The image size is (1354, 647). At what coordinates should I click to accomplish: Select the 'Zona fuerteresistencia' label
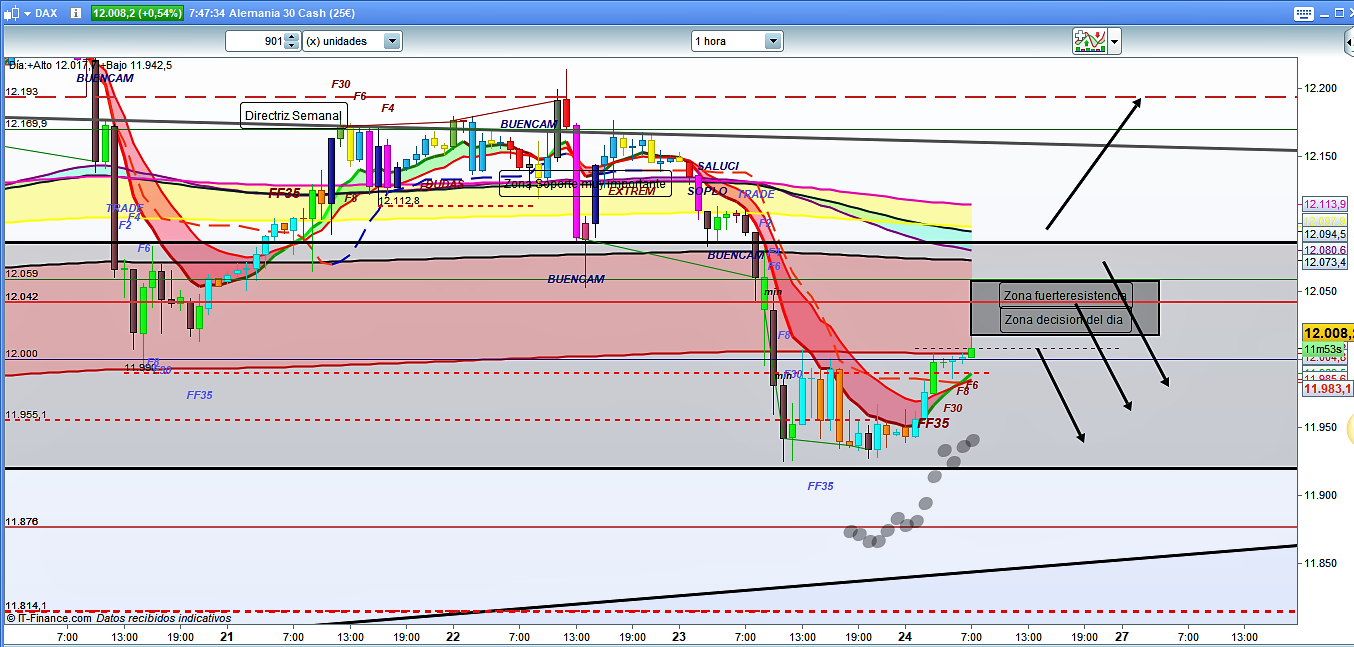click(x=1065, y=295)
